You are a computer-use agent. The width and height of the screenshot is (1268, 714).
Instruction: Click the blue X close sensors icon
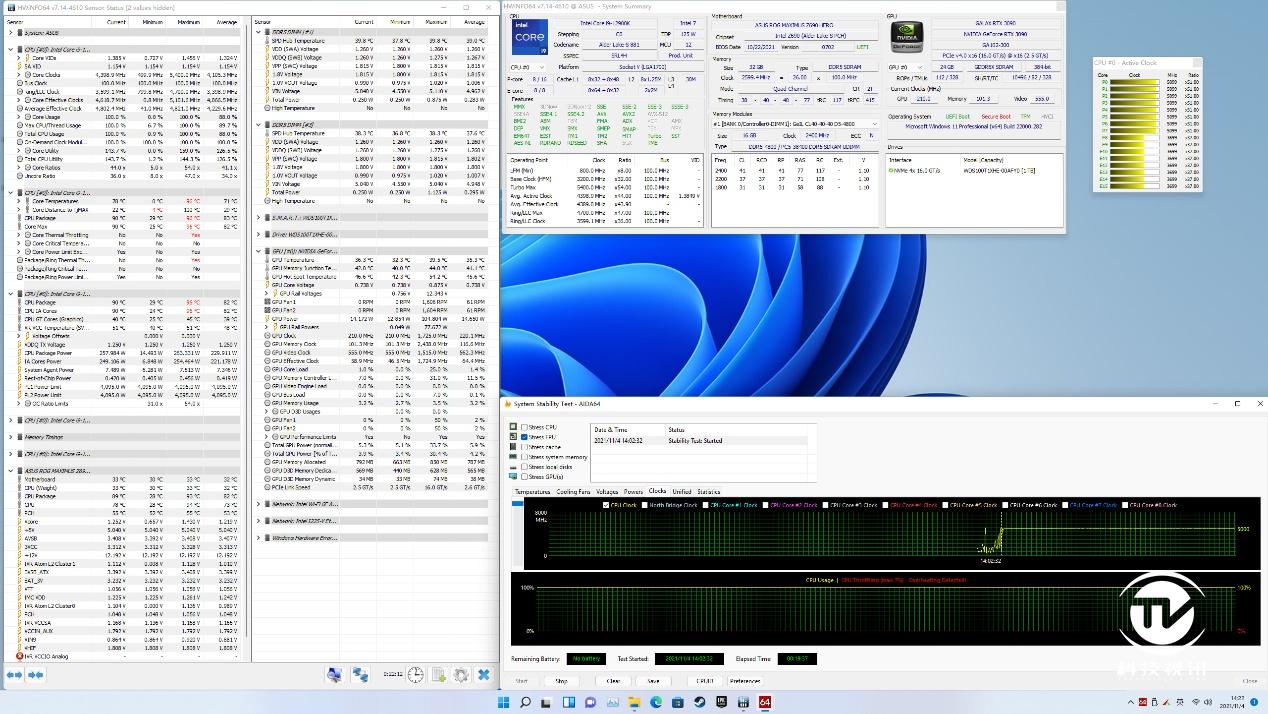(x=484, y=675)
